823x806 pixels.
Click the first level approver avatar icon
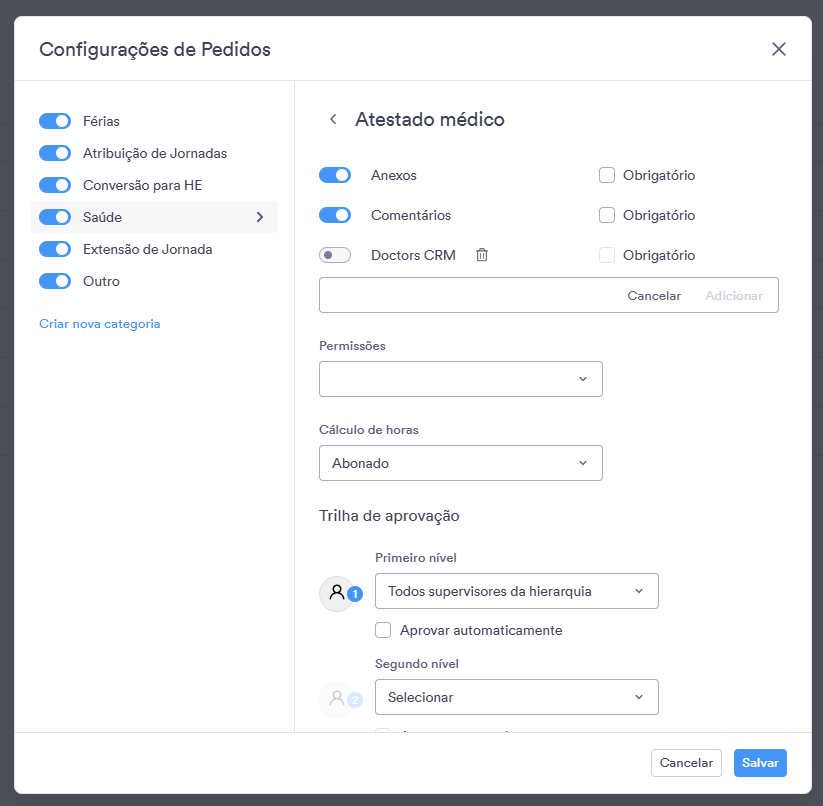336,593
